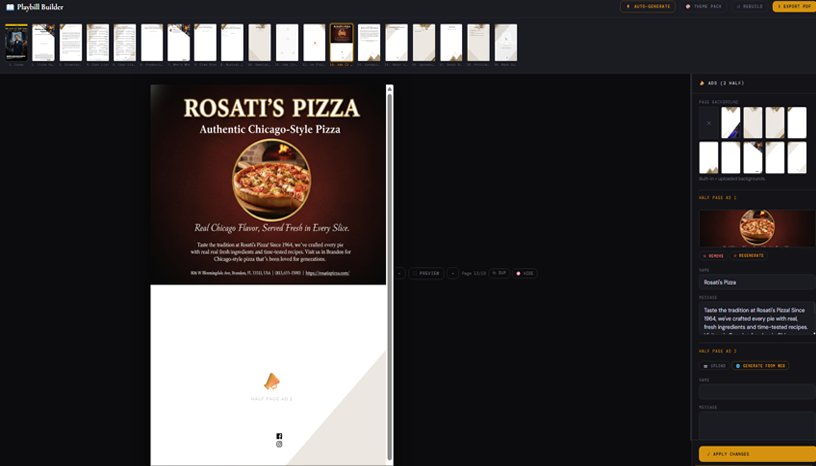816x466 pixels.
Task: Click Upload for Half Page Ad 2
Action: click(714, 366)
